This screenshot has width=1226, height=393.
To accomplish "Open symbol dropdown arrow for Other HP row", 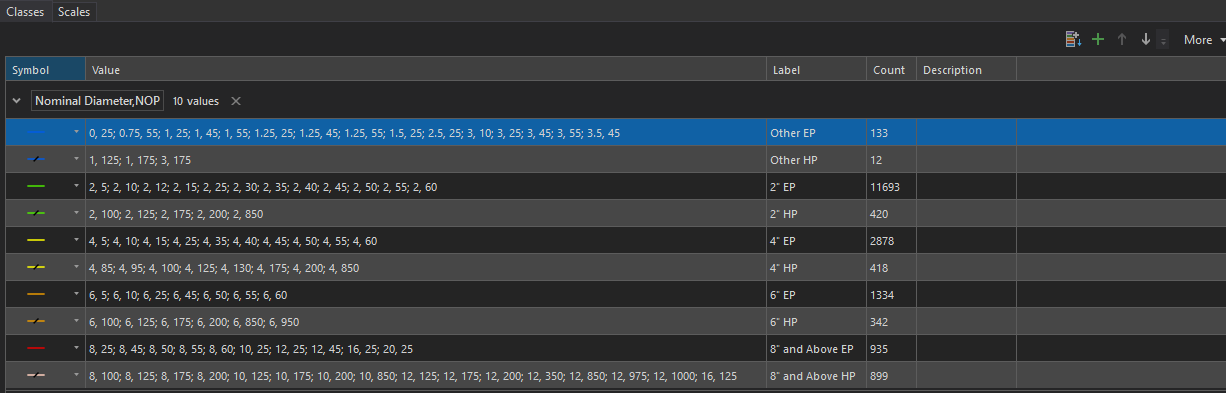I will point(76,159).
